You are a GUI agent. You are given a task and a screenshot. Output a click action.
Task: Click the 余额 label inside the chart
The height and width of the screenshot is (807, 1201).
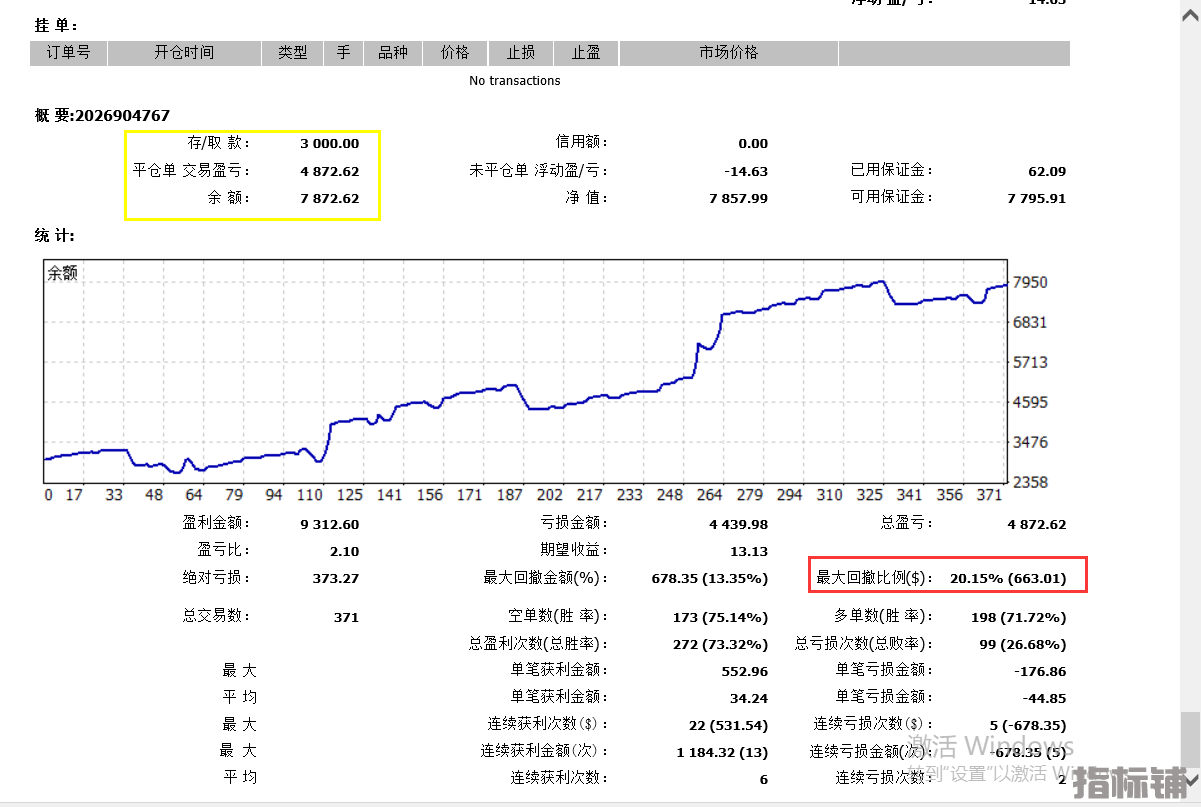coord(62,273)
